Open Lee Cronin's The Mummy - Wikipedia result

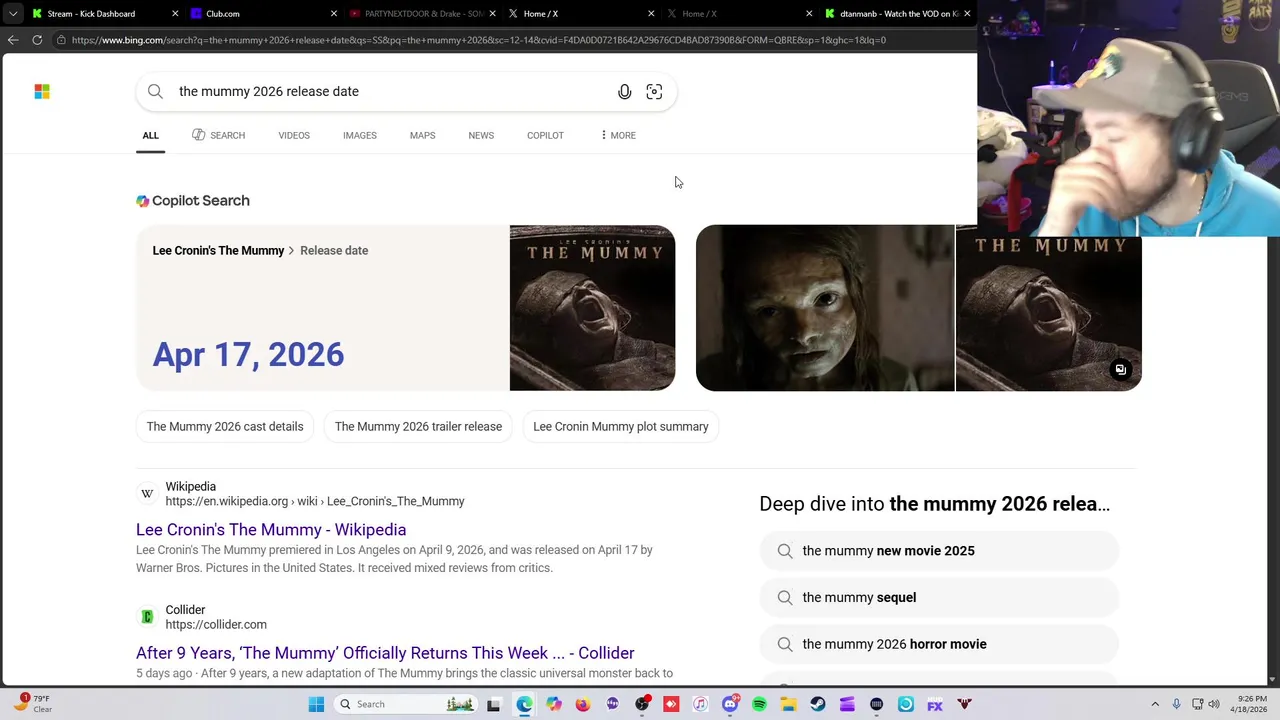tap(271, 530)
